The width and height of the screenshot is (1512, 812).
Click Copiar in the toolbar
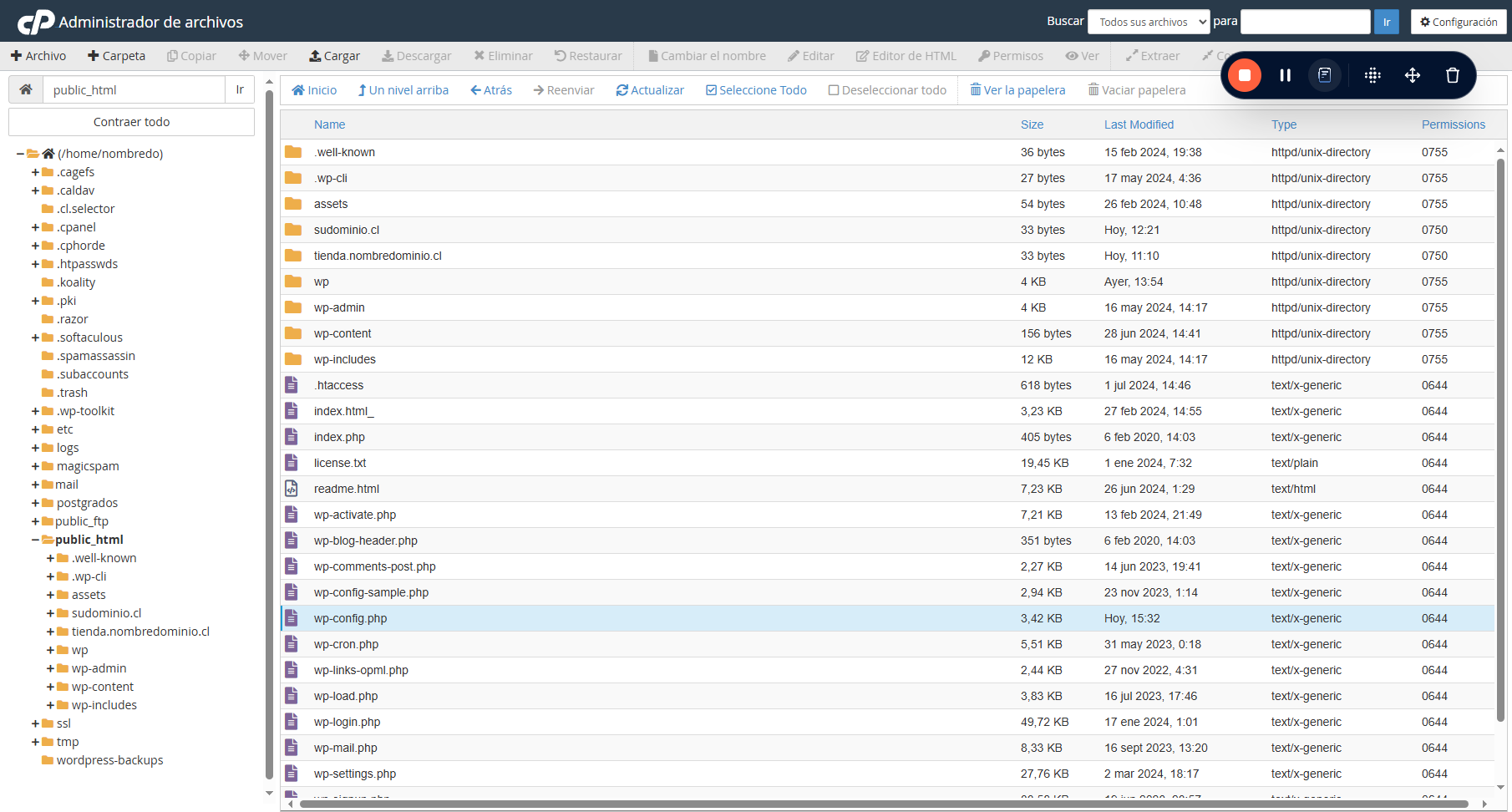191,56
